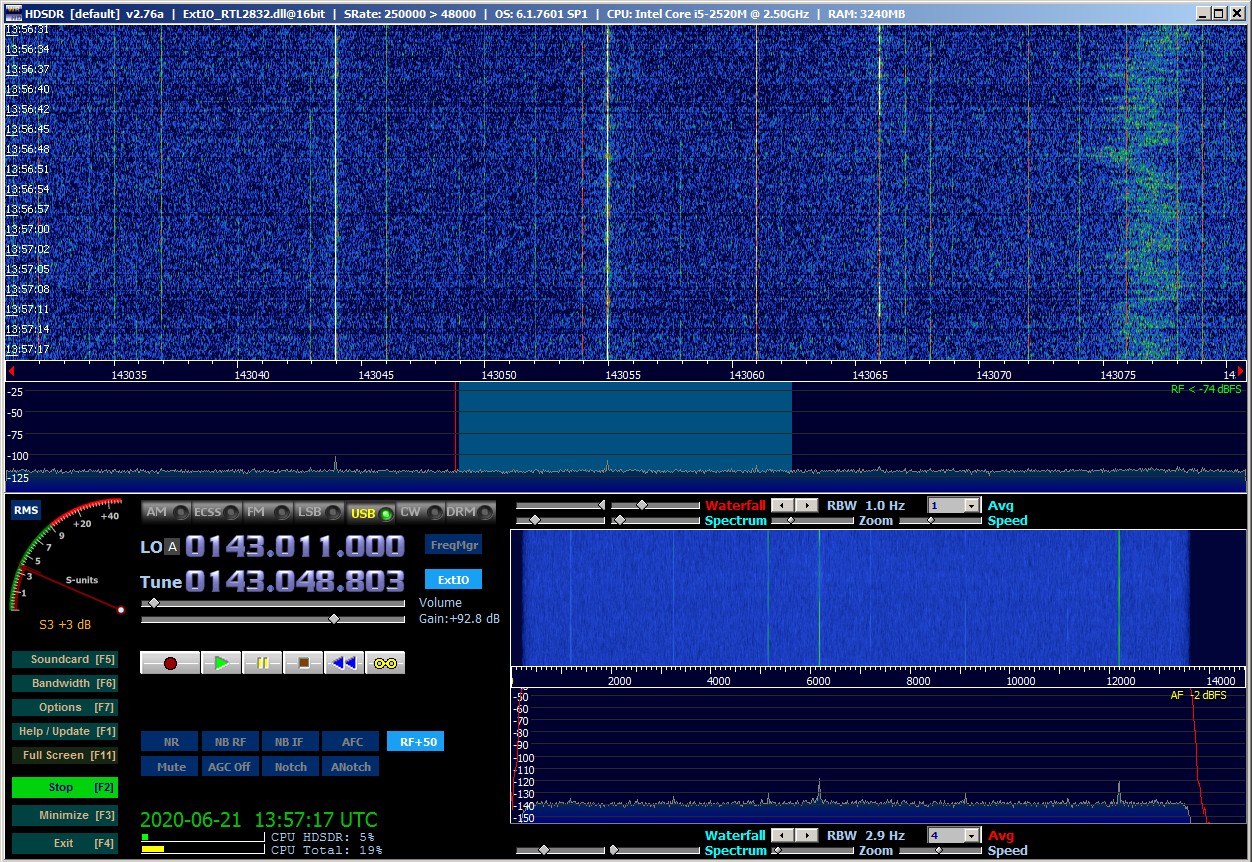Toggle the RMS meter mode button
The height and width of the screenshot is (862, 1252).
[26, 511]
